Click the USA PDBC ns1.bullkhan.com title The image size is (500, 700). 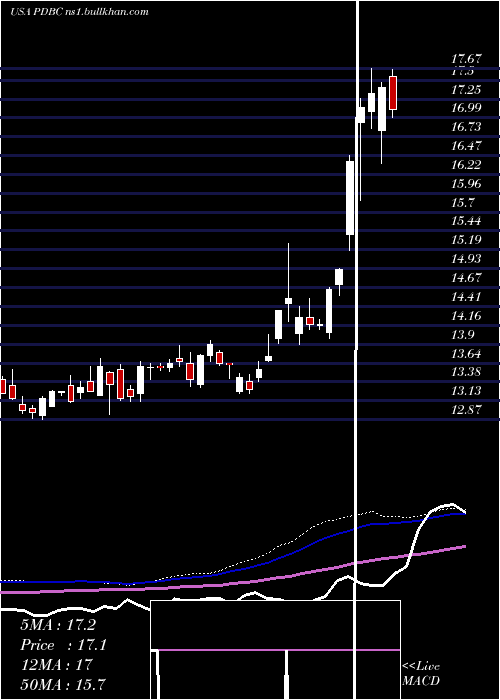coord(79,12)
